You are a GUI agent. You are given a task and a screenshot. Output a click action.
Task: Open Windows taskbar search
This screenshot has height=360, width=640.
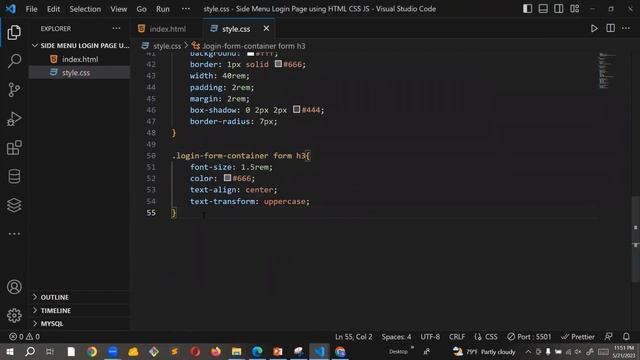pyautogui.click(x=30, y=351)
